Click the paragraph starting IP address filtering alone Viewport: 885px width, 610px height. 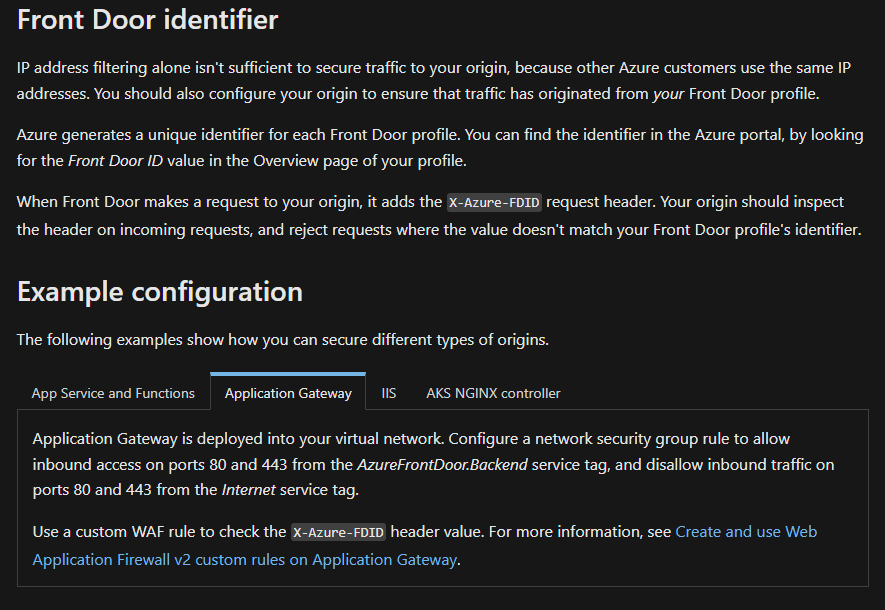(x=433, y=81)
